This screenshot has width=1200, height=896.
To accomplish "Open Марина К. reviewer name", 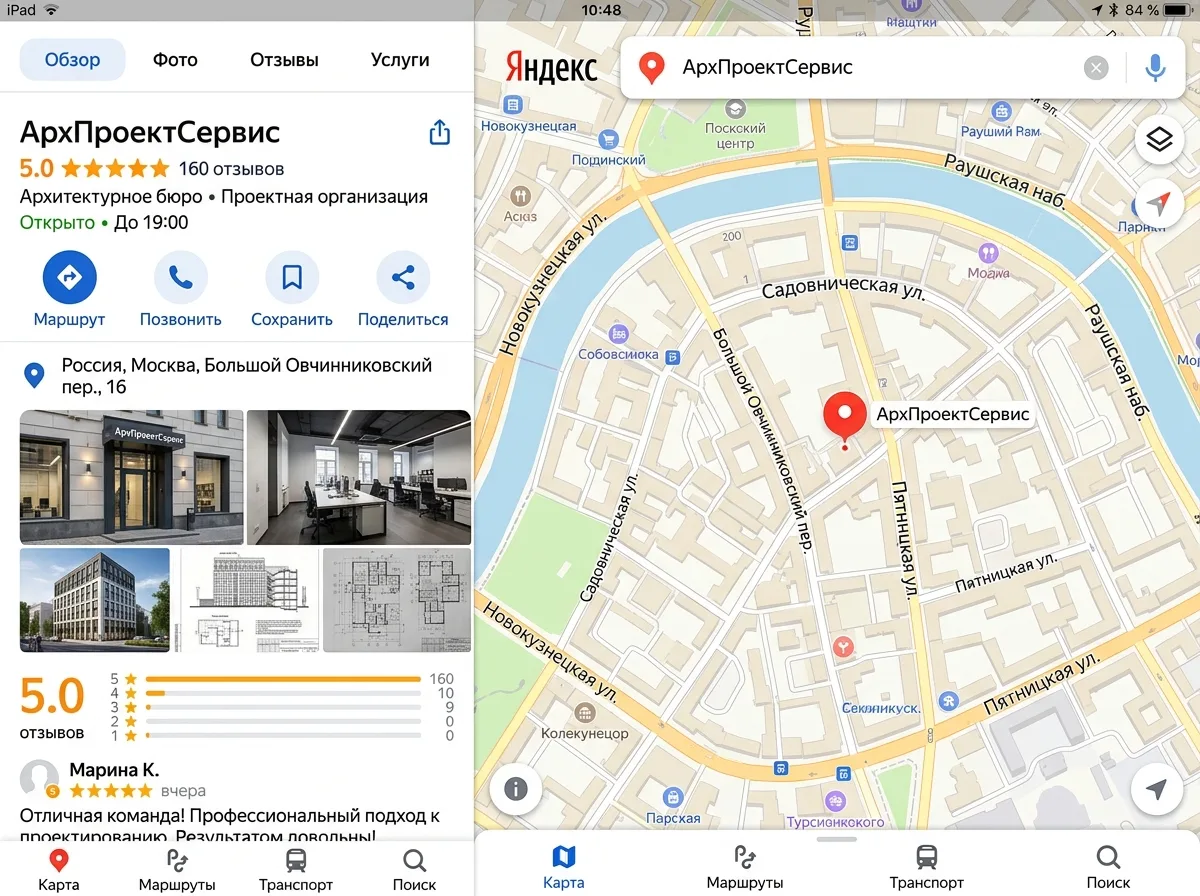I will click(114, 770).
